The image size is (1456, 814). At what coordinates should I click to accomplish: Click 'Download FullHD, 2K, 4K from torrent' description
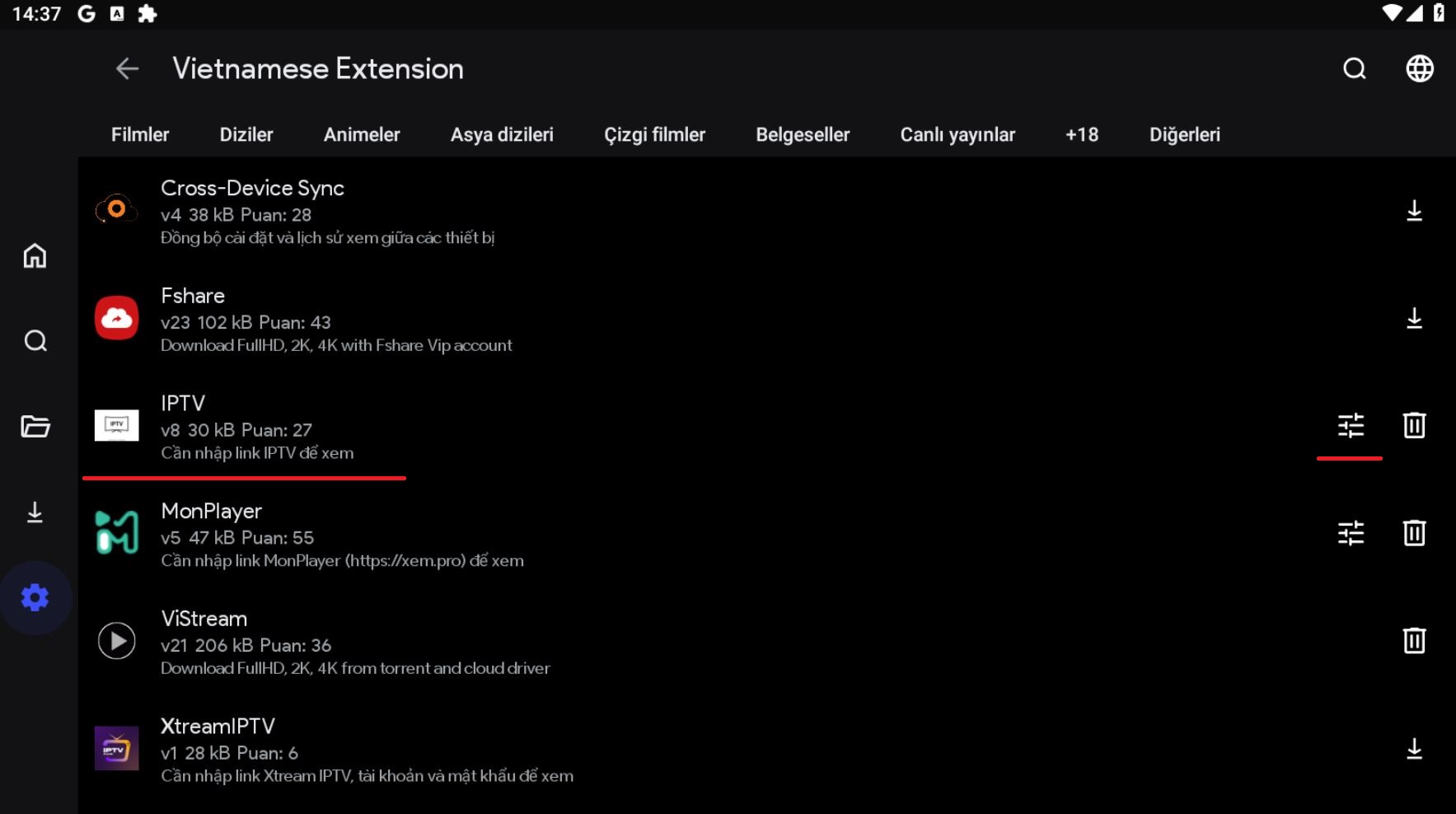coord(355,668)
